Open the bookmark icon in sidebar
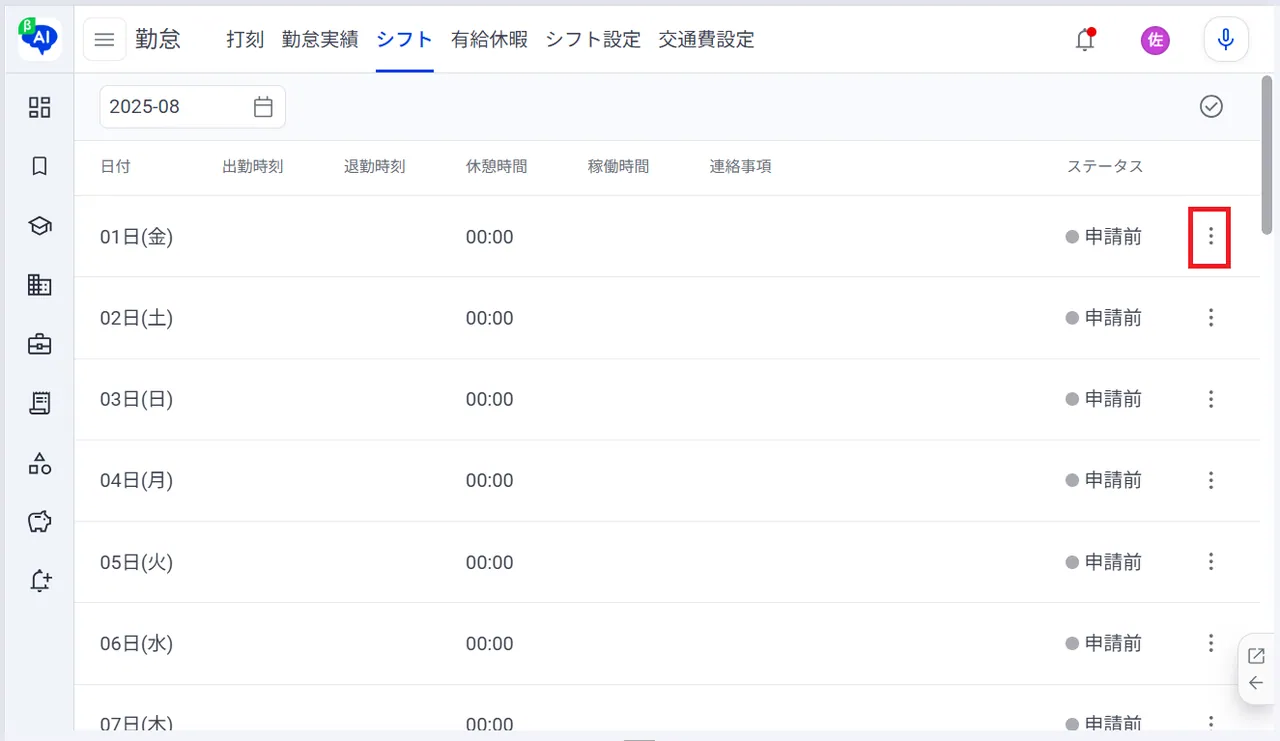1280x741 pixels. [x=39, y=167]
